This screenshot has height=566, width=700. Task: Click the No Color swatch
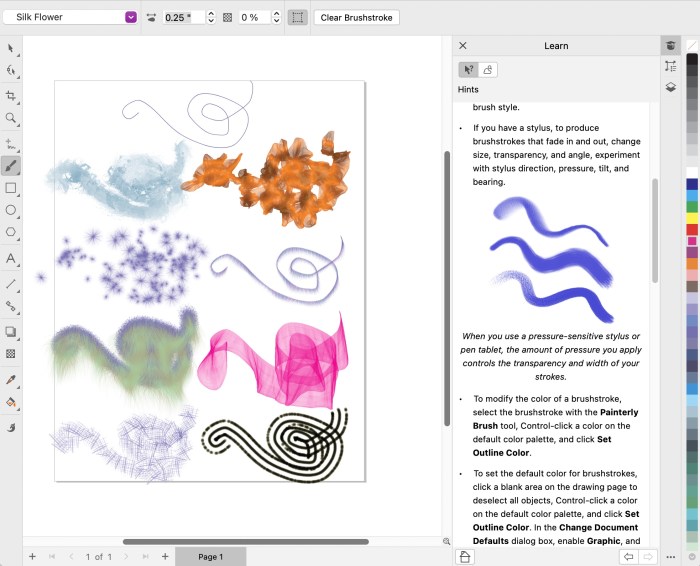point(692,46)
